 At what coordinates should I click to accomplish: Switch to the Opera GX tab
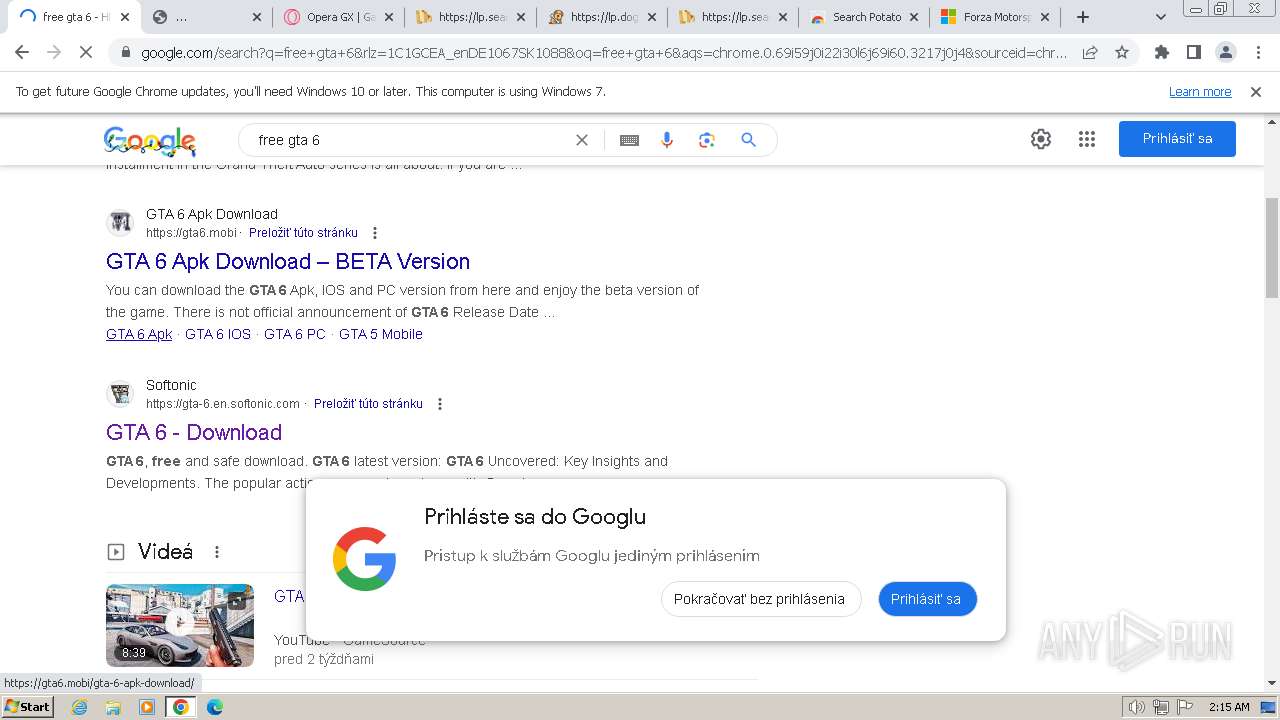(x=339, y=17)
